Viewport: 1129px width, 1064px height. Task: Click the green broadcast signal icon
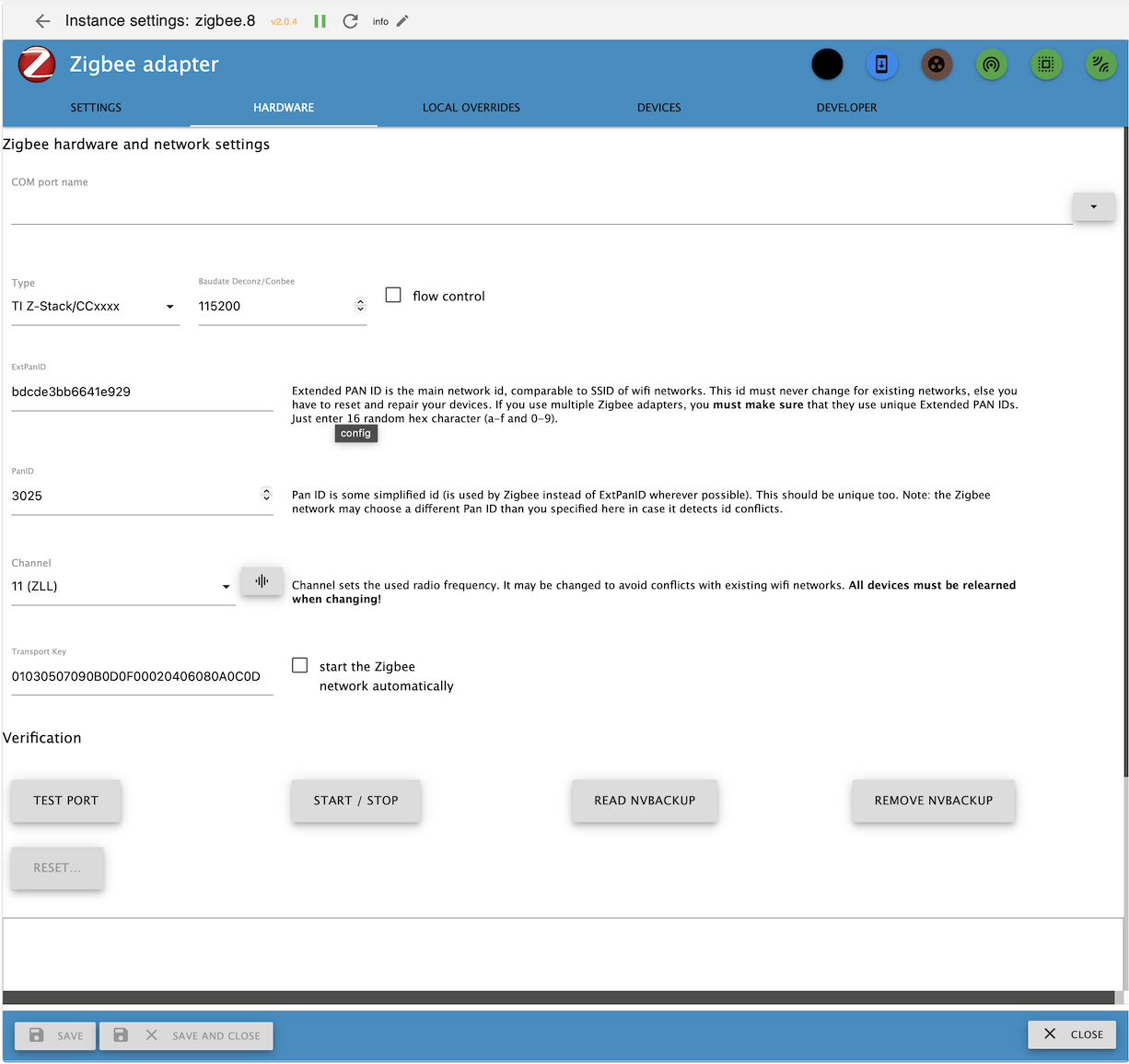point(991,64)
